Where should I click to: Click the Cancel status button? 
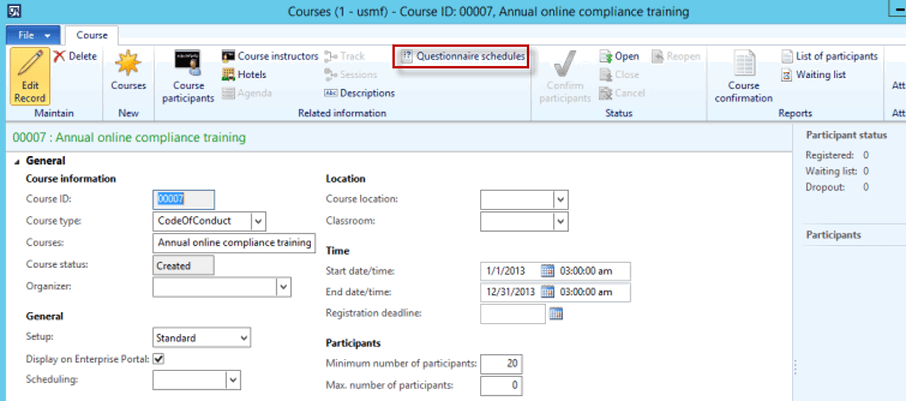click(622, 93)
